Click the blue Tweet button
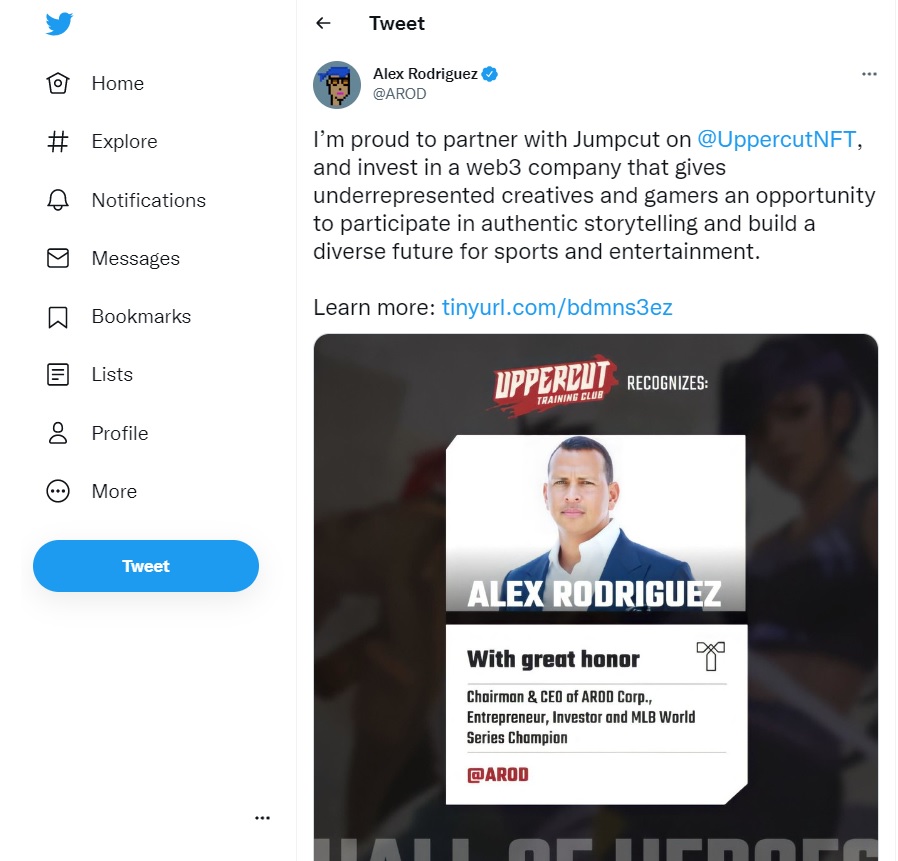 click(x=146, y=566)
